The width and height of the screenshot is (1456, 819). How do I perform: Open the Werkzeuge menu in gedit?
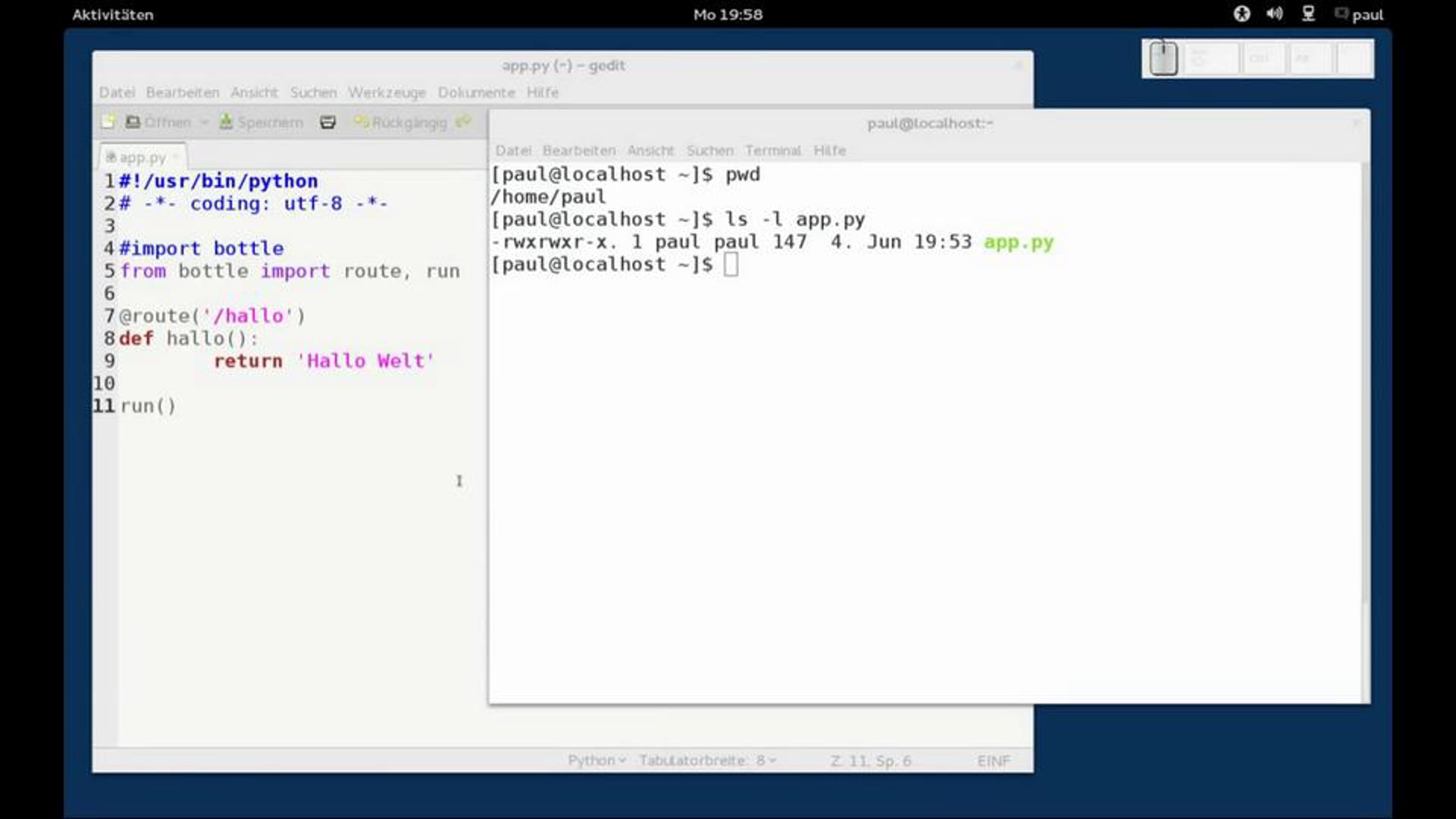point(386,92)
